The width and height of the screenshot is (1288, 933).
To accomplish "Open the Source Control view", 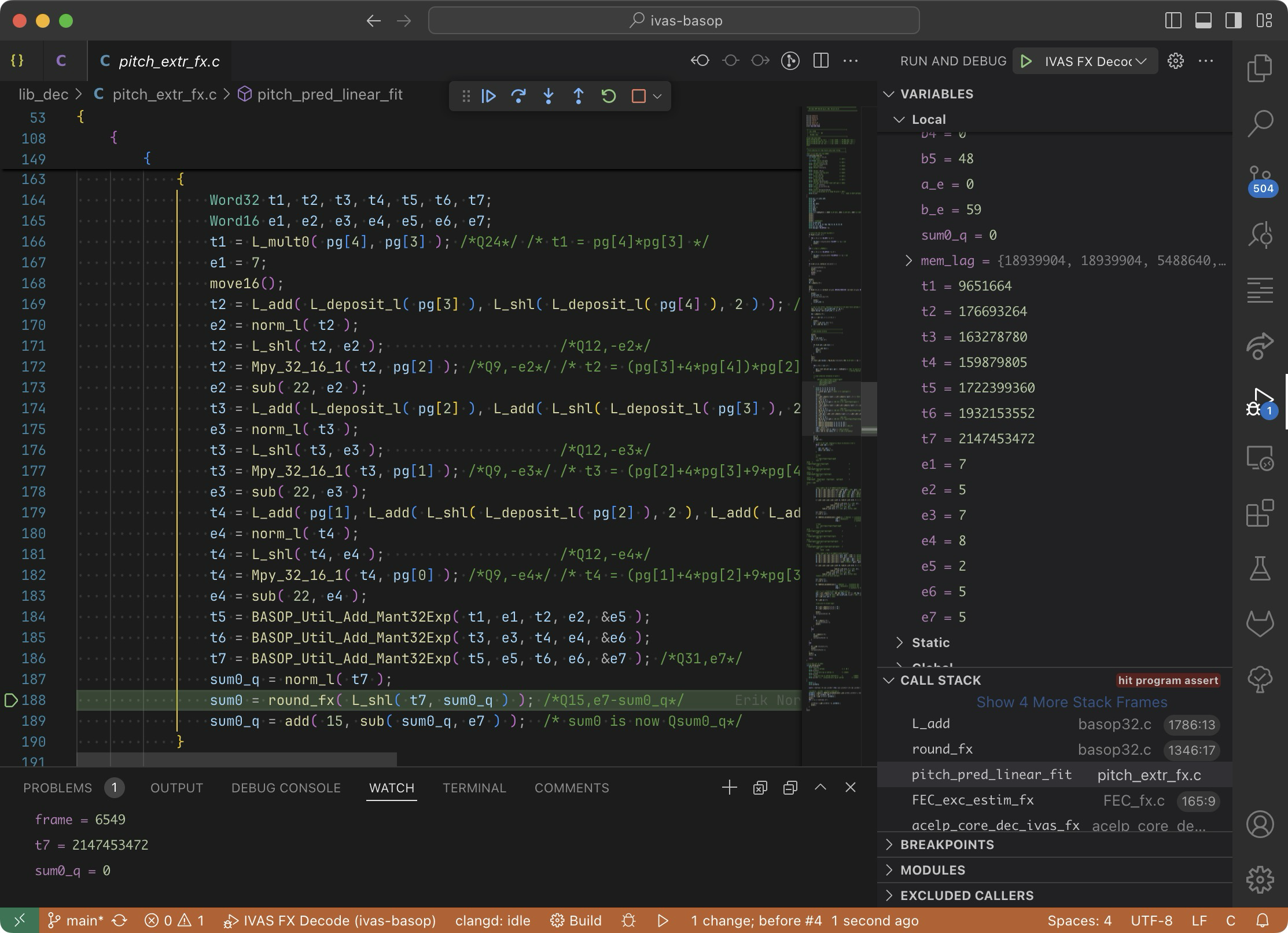I will tap(1260, 177).
